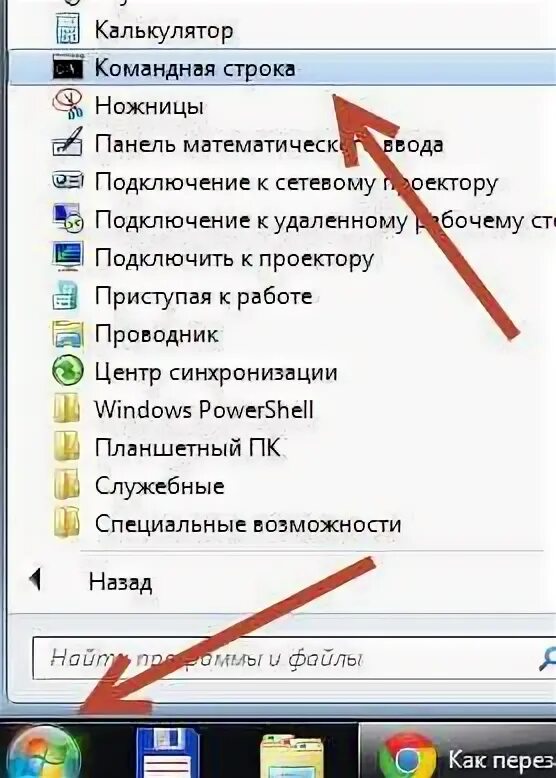
Task: Open the Windows Start orb button
Action: (44, 753)
